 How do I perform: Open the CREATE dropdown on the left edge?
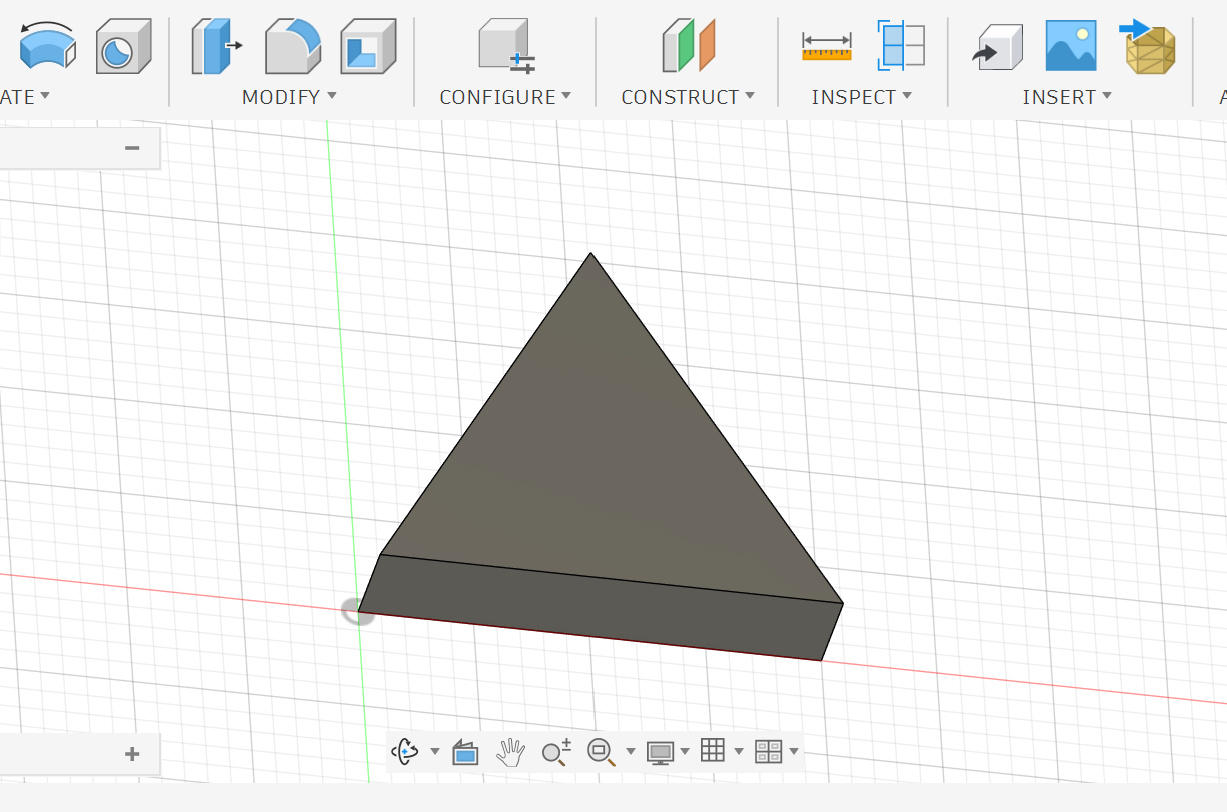click(25, 97)
